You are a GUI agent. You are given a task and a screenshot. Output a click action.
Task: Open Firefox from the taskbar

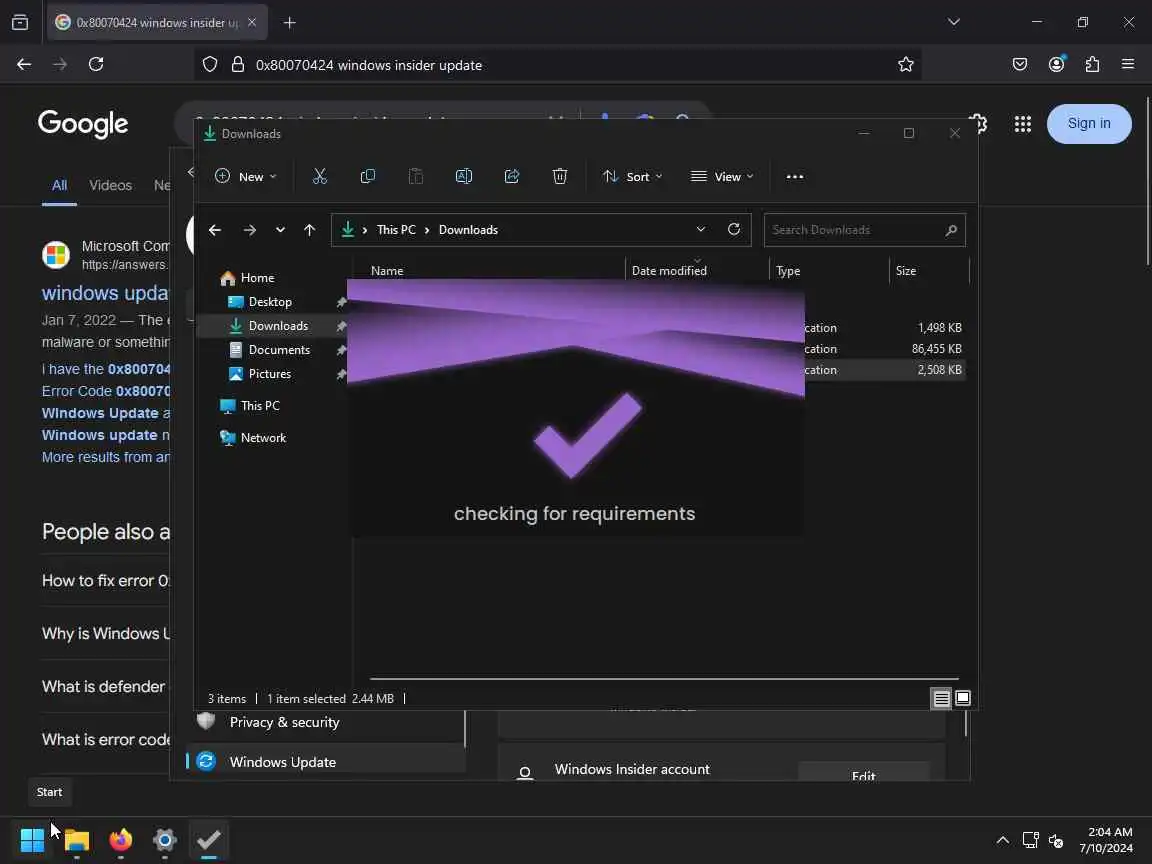120,840
